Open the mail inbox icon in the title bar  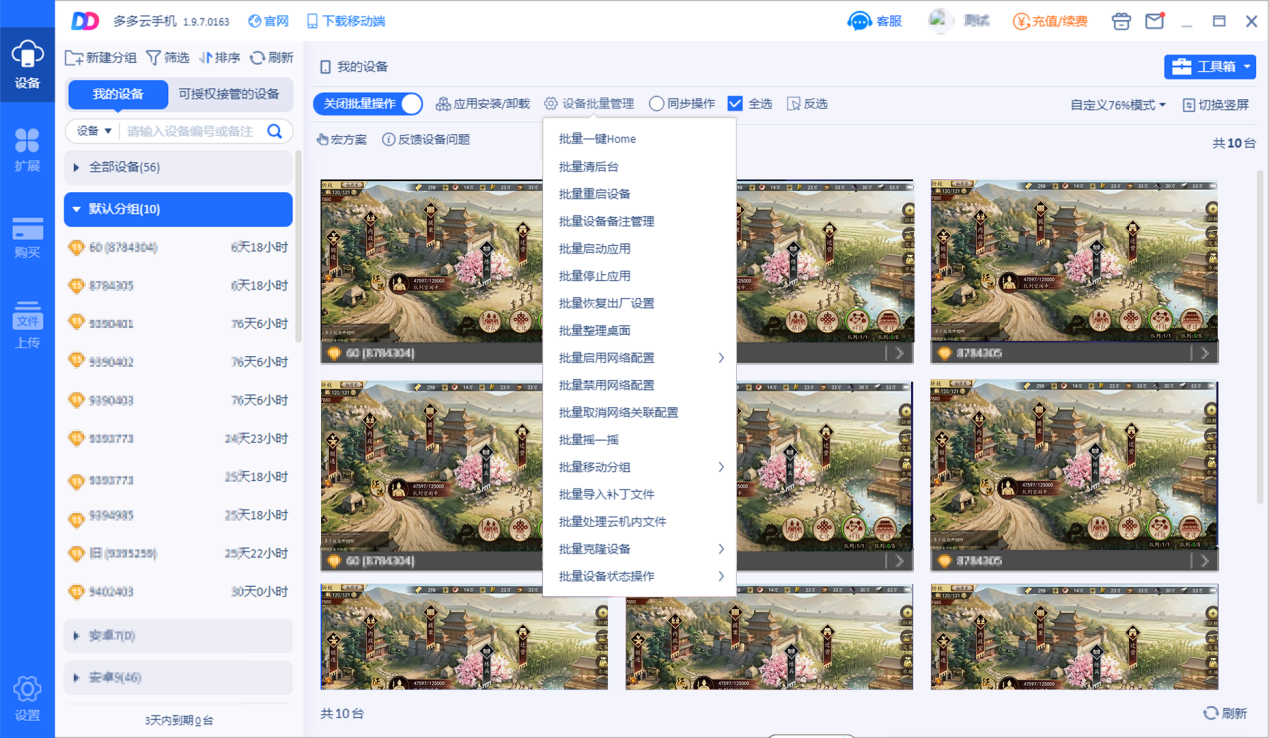(1154, 21)
